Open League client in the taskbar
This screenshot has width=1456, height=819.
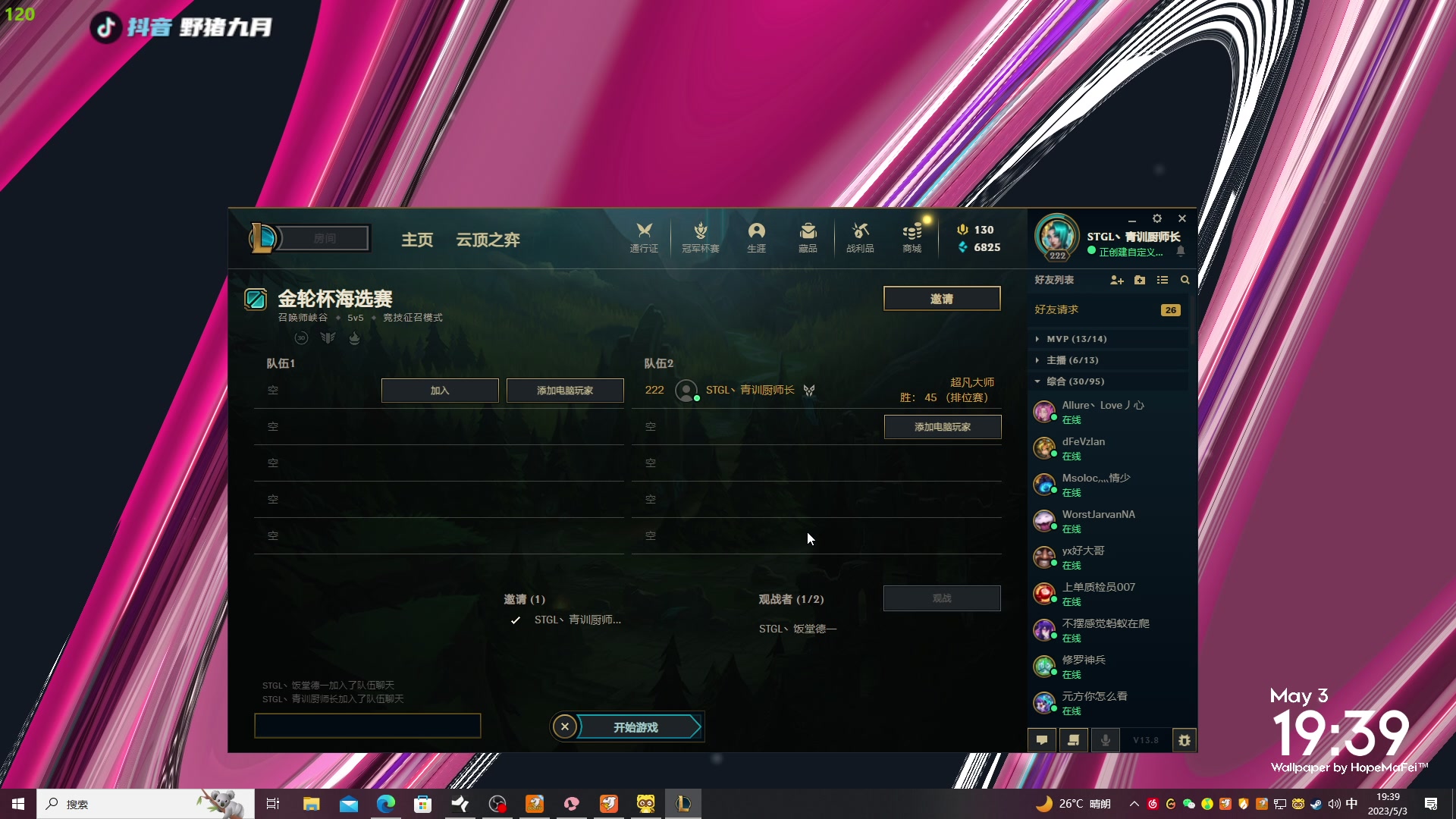(x=682, y=804)
